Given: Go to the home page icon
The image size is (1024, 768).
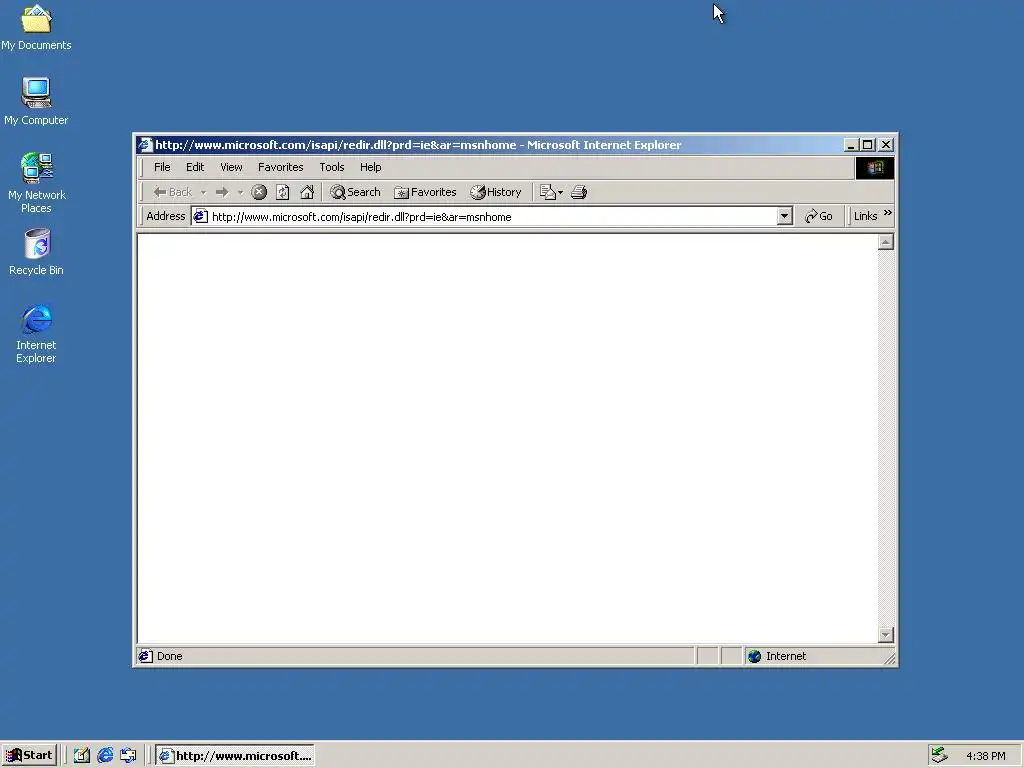Looking at the screenshot, I should (x=307, y=192).
